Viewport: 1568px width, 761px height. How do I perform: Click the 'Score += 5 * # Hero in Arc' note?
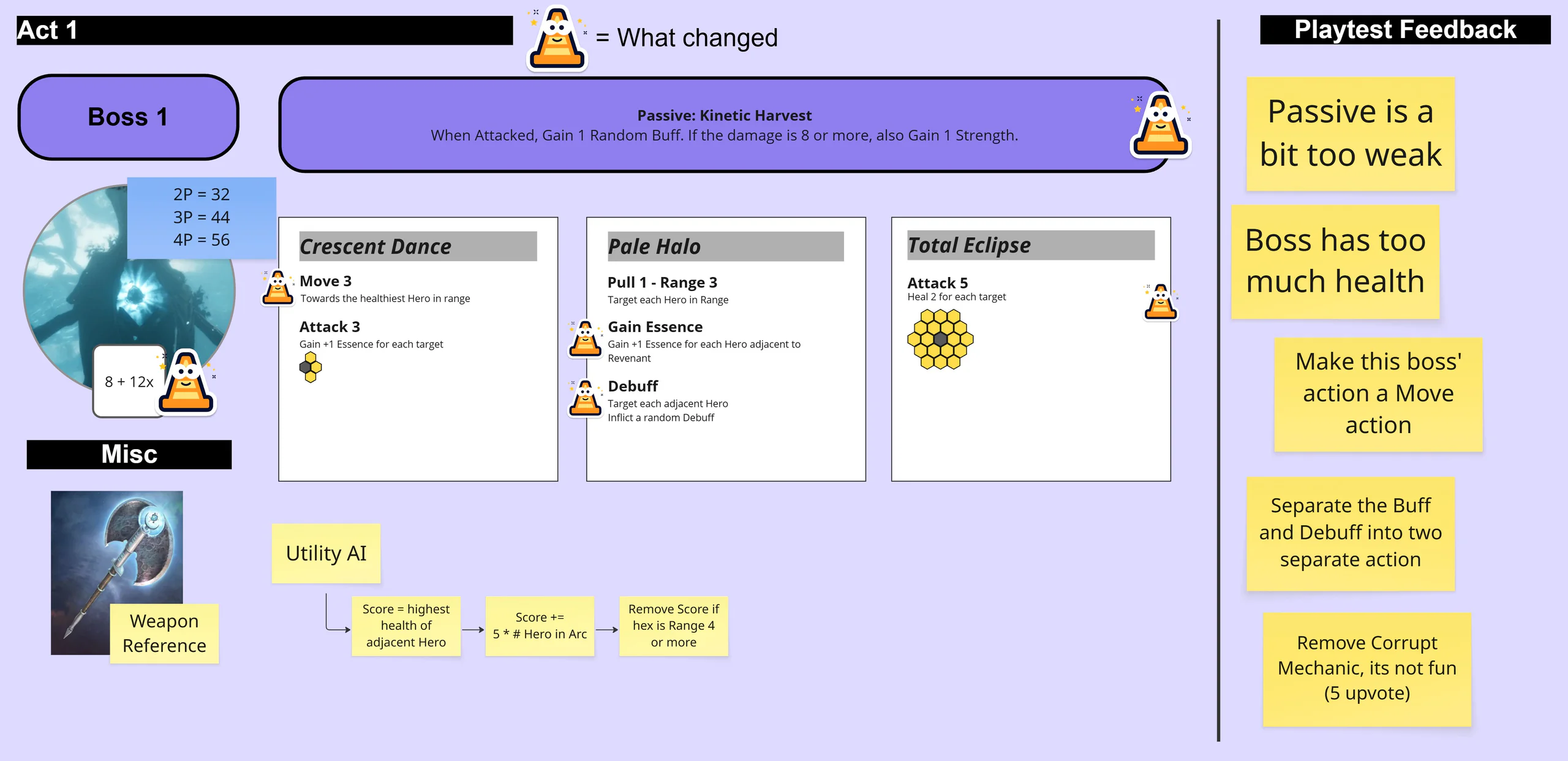tap(540, 626)
